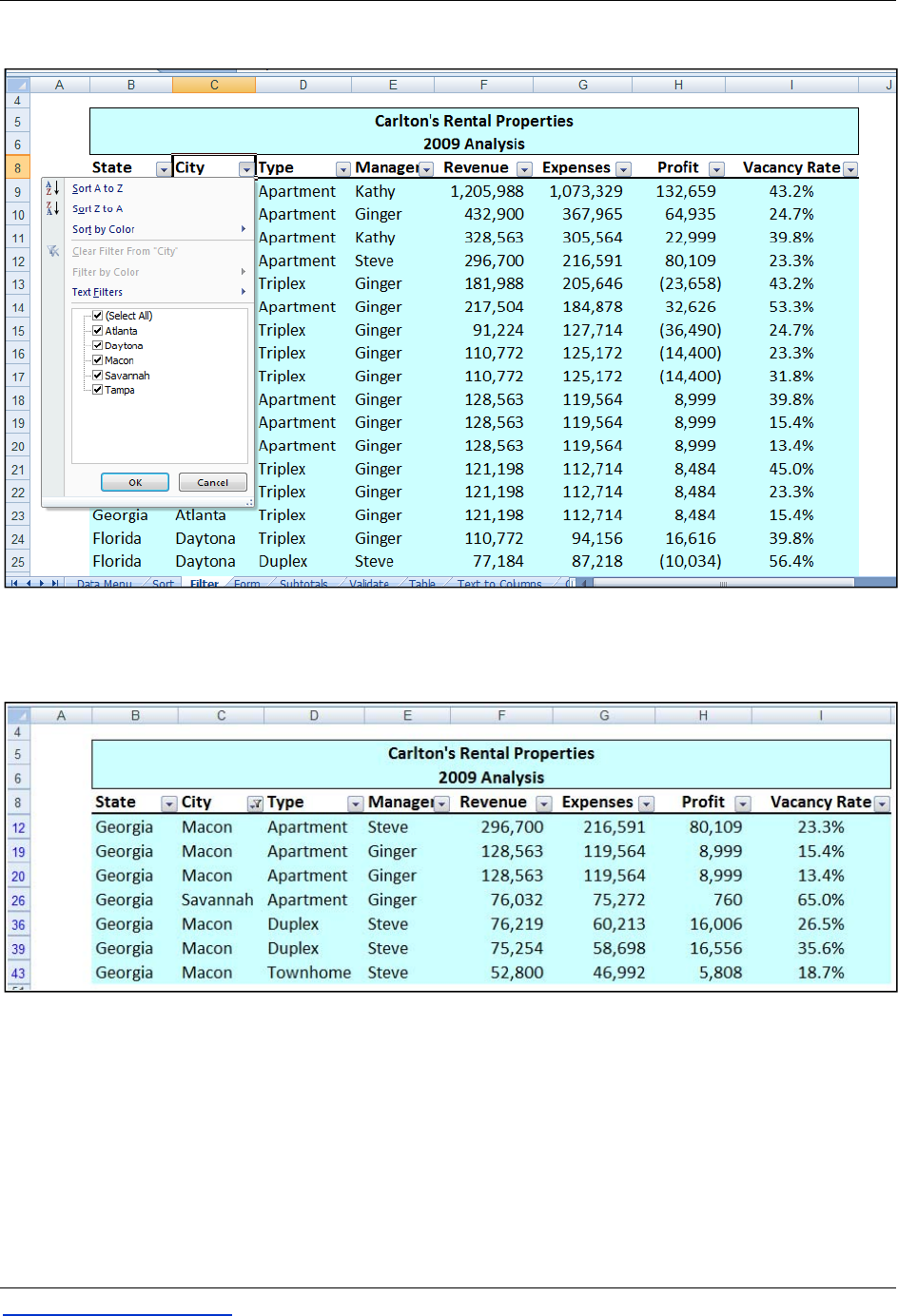Uncheck the Daytona city checkbox

tap(97, 345)
